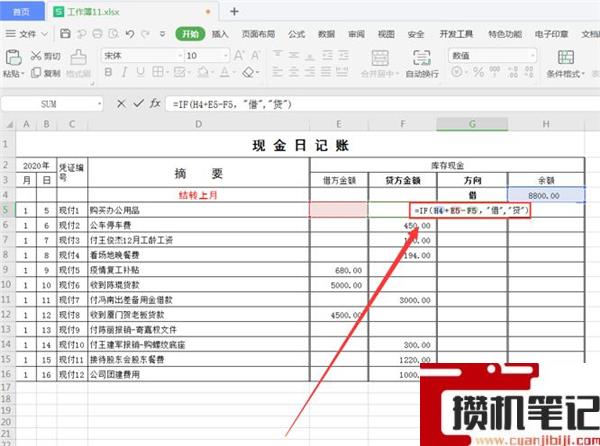Click the cell Borders icon
Image resolution: width=600 pixels, height=446 pixels.
point(157,72)
